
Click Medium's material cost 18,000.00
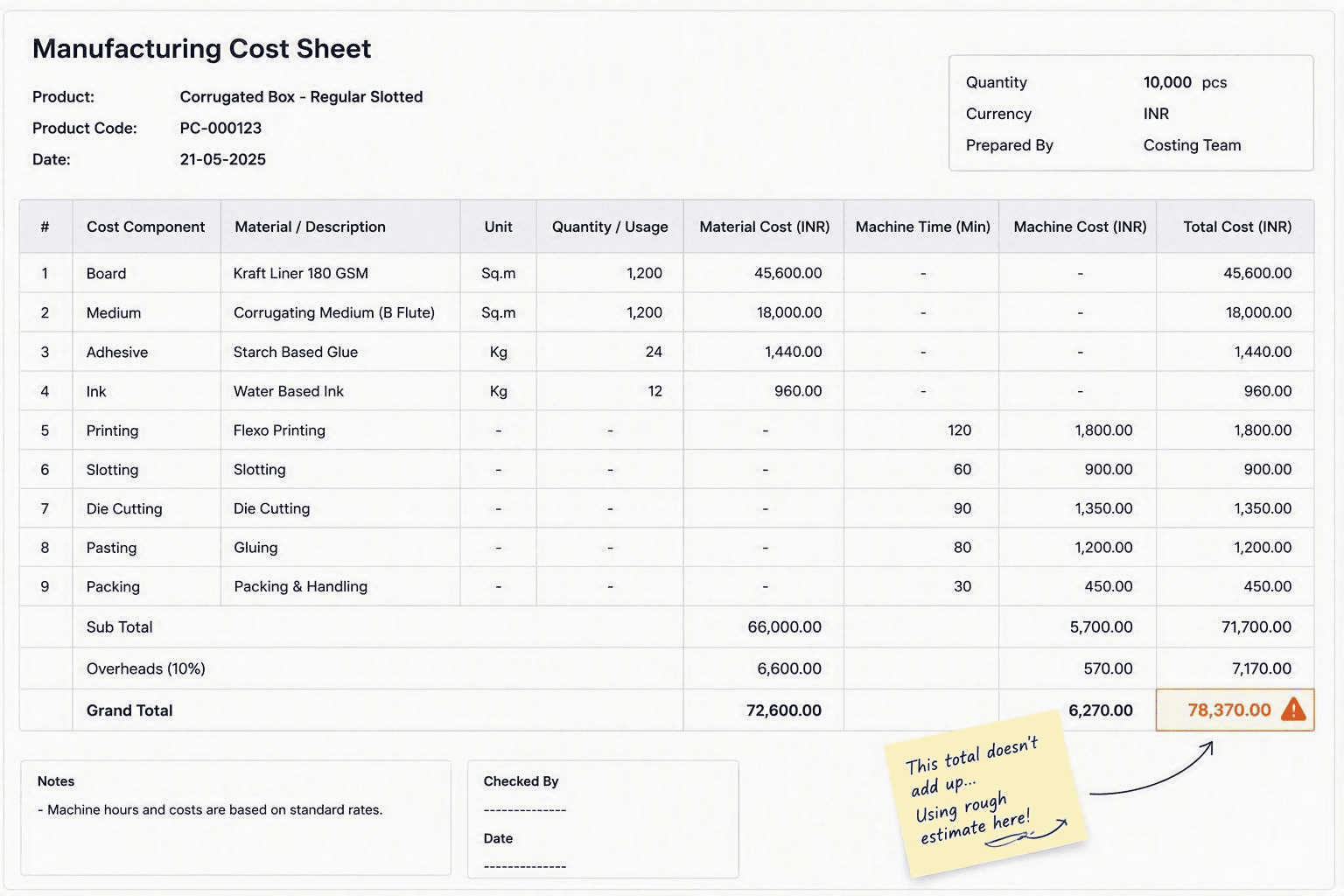789,312
